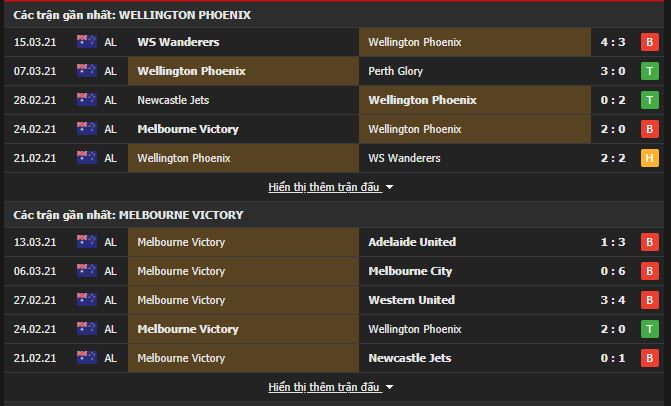
Task: Click the green T badge on Newcastle Jets 0:2 row
Action: (650, 100)
